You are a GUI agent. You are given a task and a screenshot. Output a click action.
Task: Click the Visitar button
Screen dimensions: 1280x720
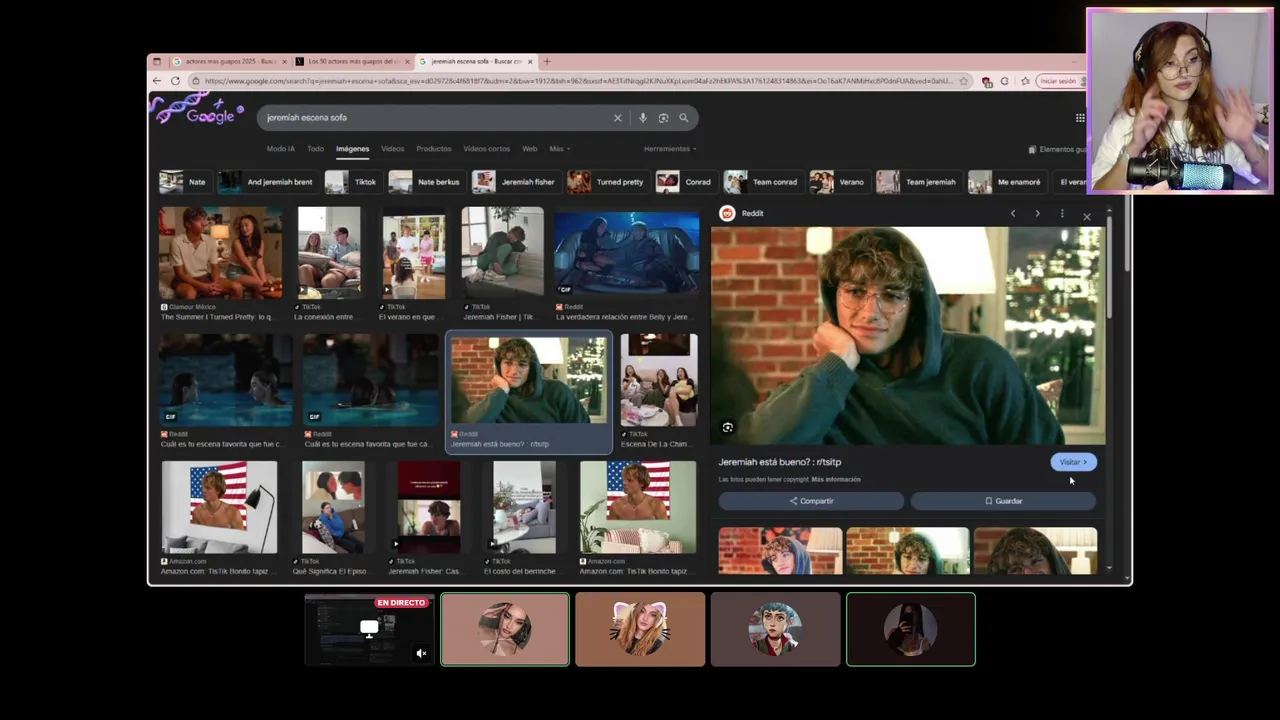click(x=1073, y=462)
